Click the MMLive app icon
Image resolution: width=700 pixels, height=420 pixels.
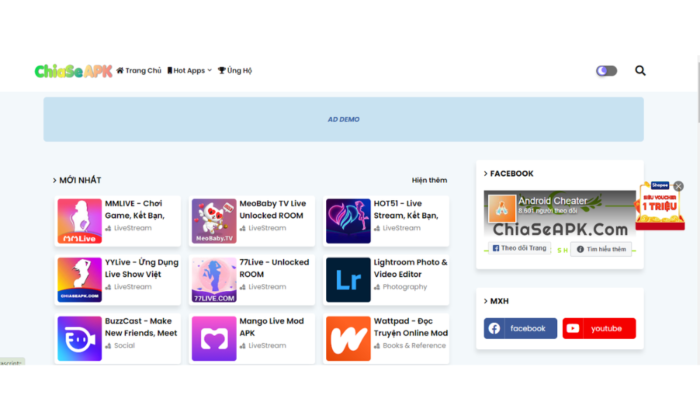79,221
